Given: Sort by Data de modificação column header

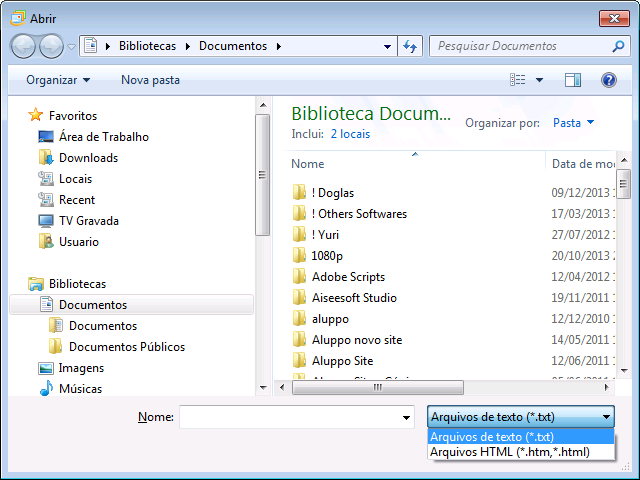Looking at the screenshot, I should coord(583,164).
